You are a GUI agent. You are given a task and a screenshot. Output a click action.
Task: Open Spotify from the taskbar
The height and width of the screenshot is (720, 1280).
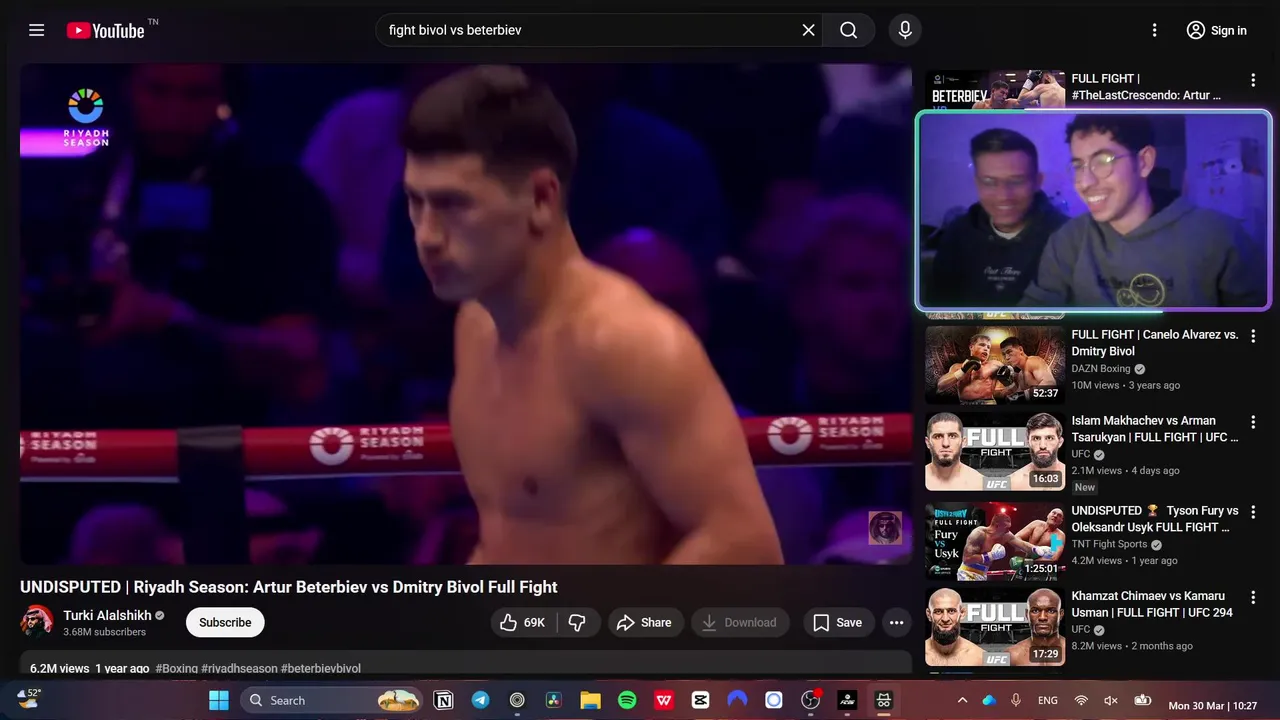click(627, 700)
